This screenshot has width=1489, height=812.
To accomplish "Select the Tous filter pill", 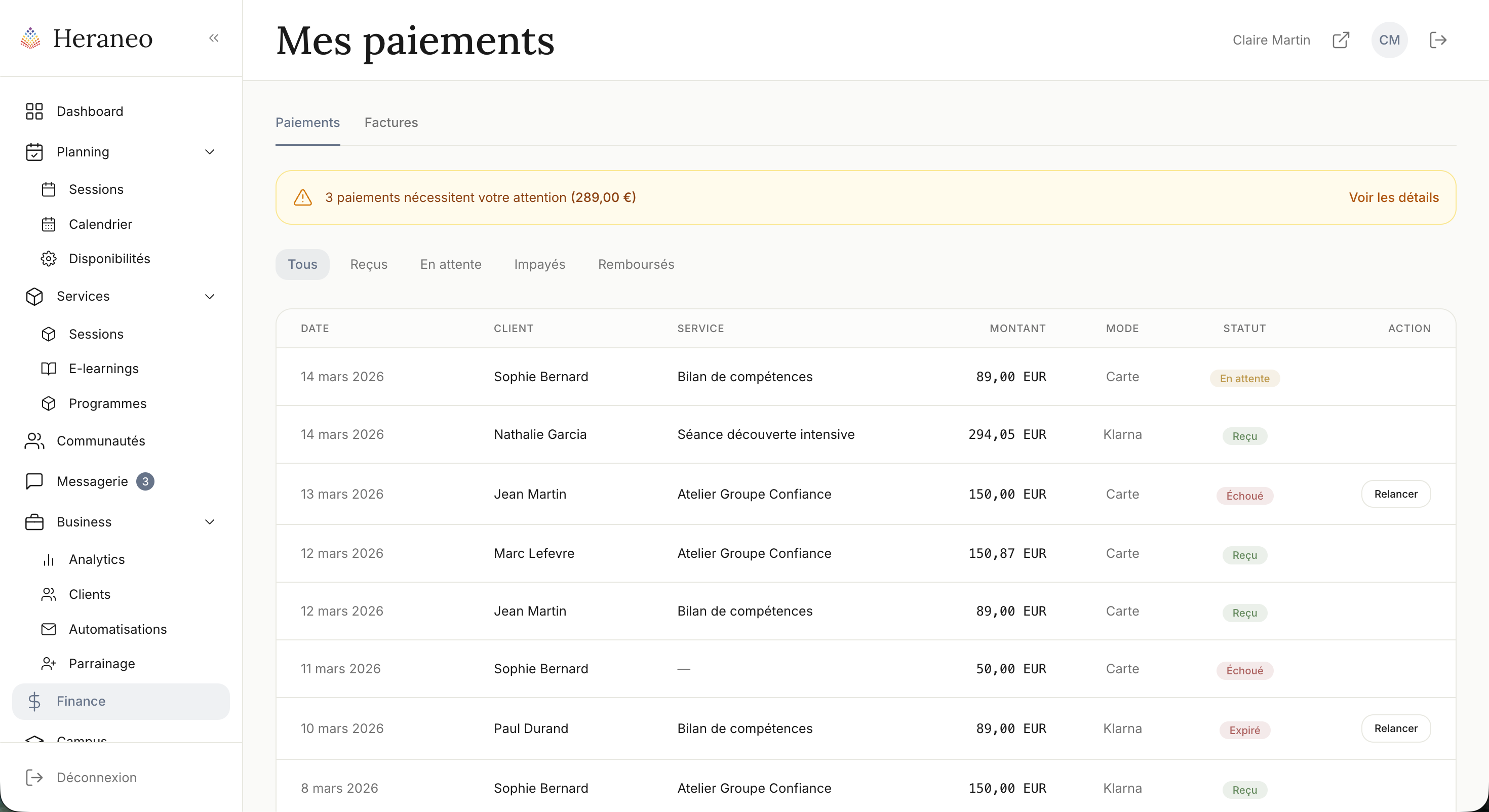I will 302,264.
